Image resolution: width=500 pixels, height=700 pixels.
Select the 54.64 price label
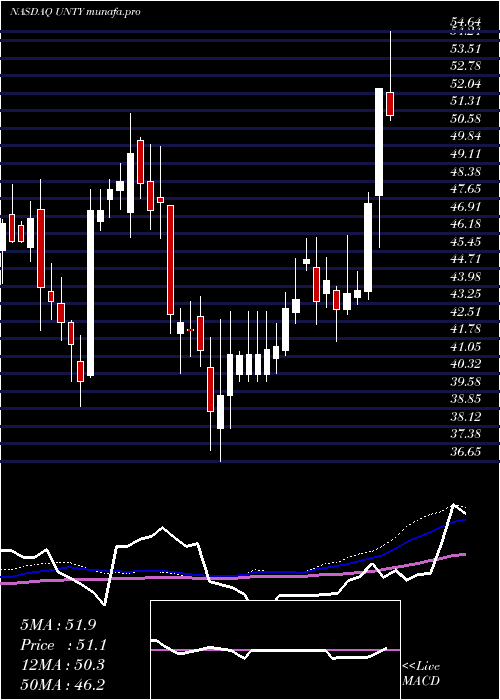pos(466,22)
